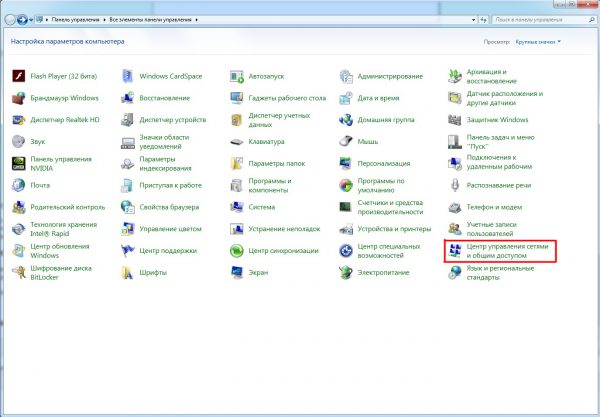Image resolution: width=600 pixels, height=417 pixels.
Task: Open the Шифрование диска BitLocker icon
Action: point(18,272)
